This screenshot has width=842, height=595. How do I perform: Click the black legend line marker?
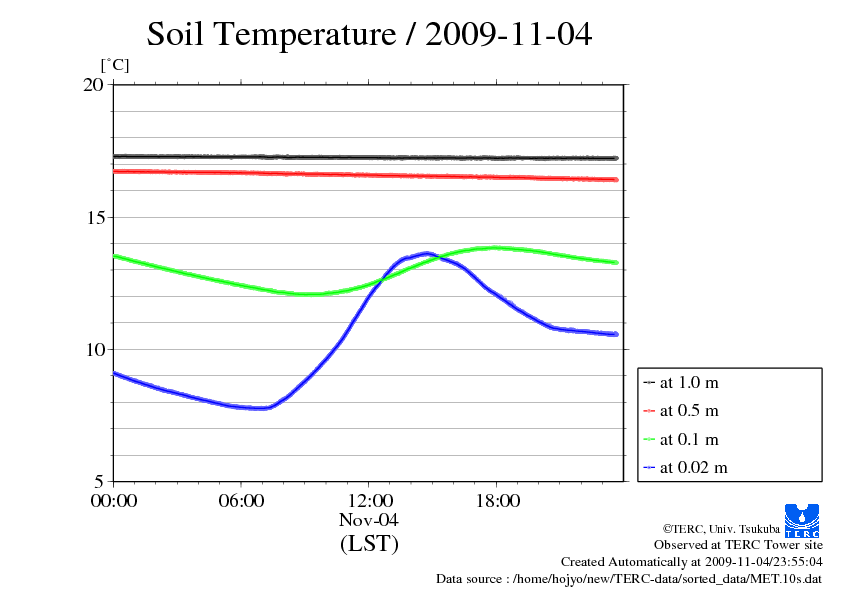[649, 382]
